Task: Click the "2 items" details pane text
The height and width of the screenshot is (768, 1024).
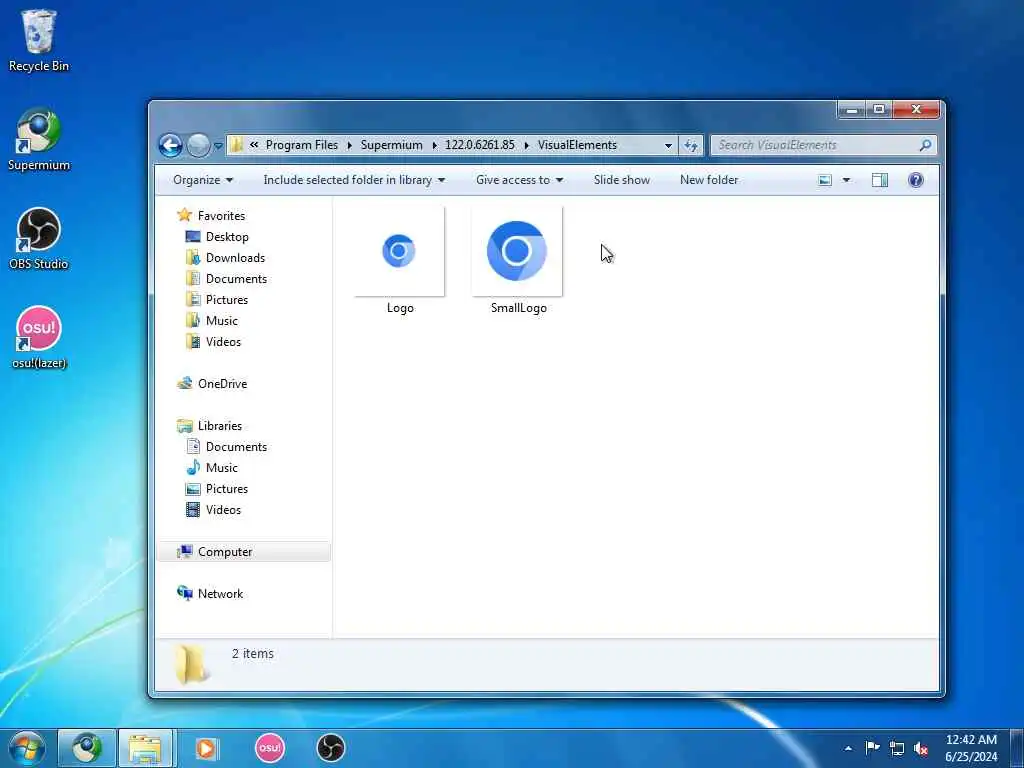Action: (x=253, y=653)
